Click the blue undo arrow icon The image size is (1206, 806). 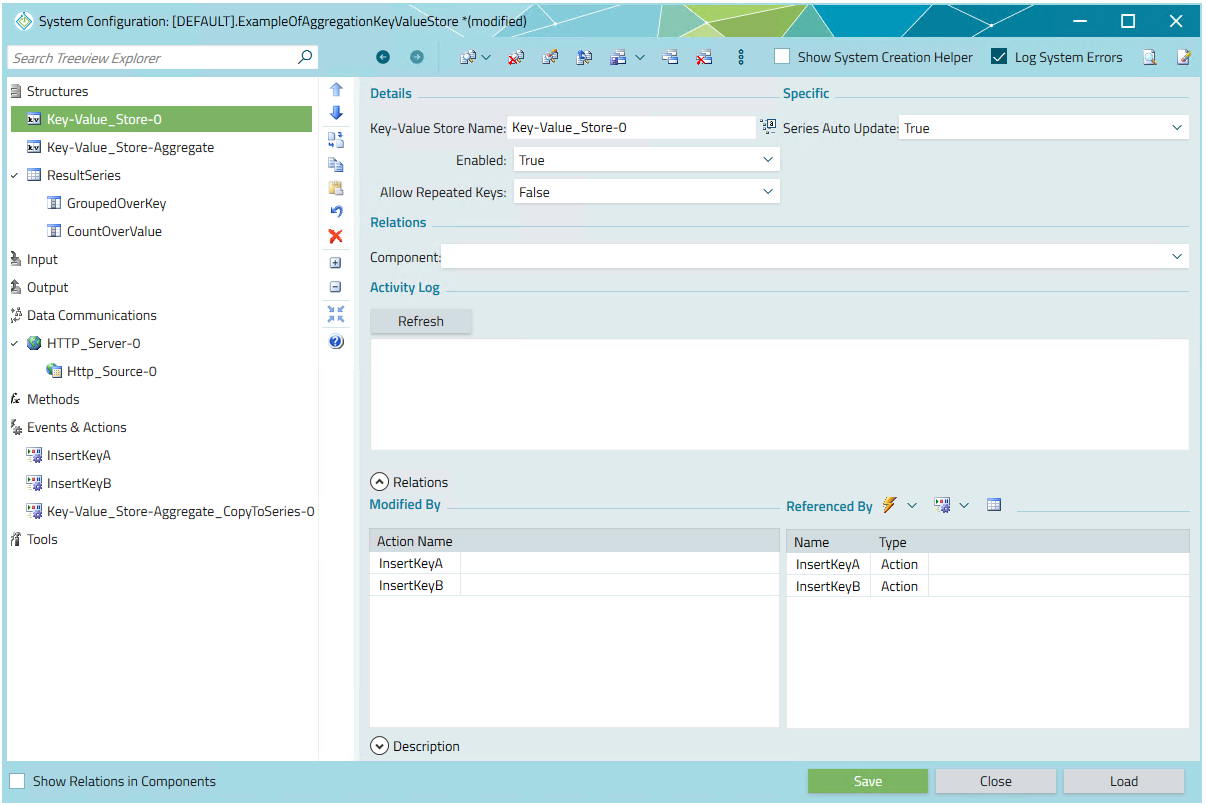pyautogui.click(x=336, y=211)
